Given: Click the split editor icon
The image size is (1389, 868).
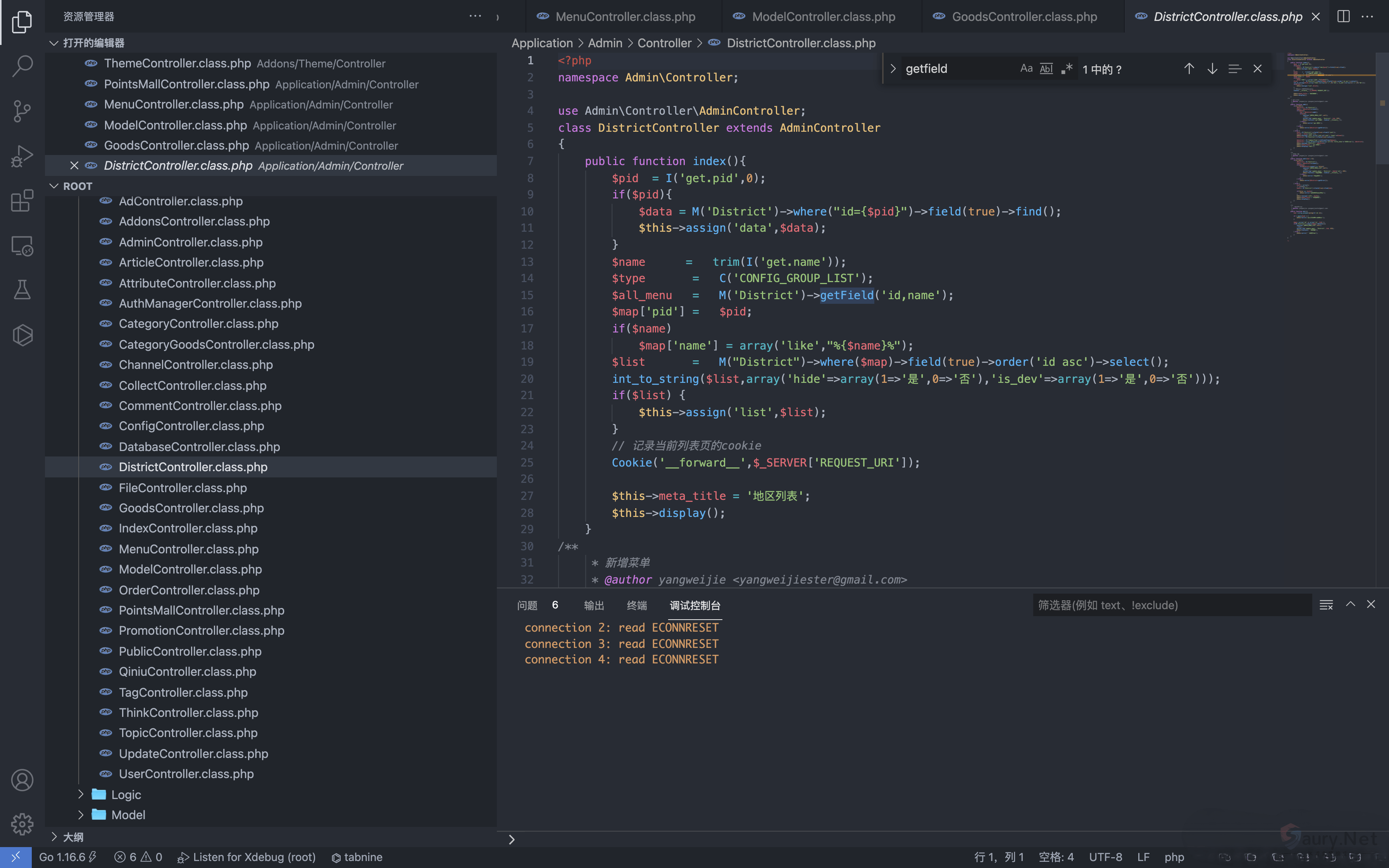Looking at the screenshot, I should [x=1343, y=17].
